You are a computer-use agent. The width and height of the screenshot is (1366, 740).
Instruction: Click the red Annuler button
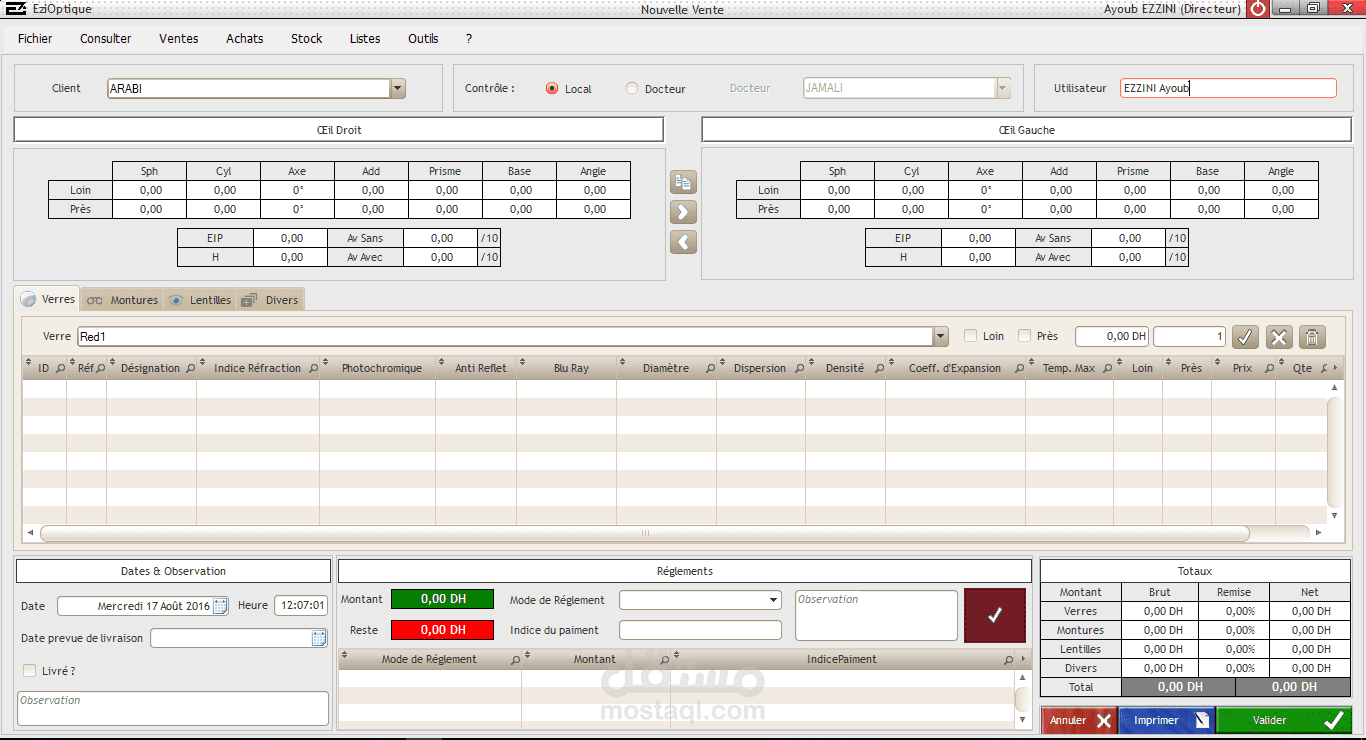click(1080, 720)
